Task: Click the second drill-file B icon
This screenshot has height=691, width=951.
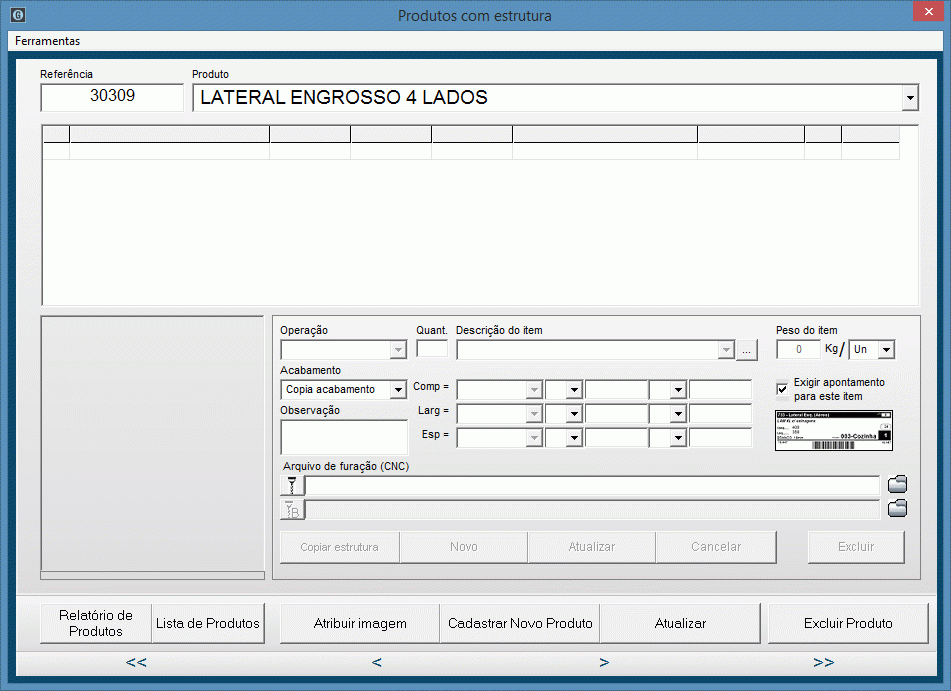Action: tap(292, 510)
